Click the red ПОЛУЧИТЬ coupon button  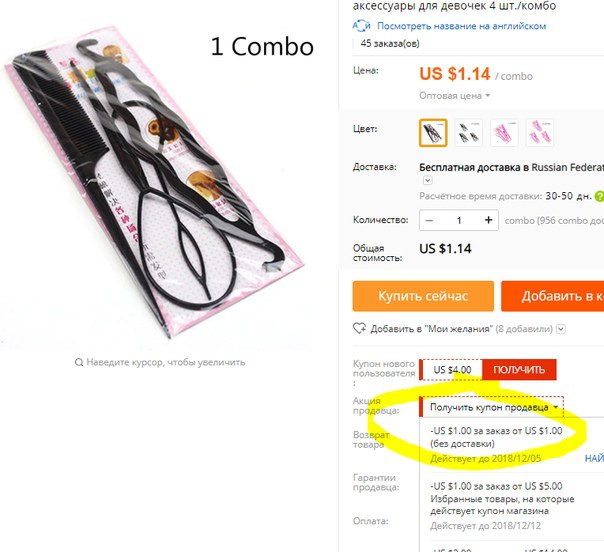click(519, 369)
